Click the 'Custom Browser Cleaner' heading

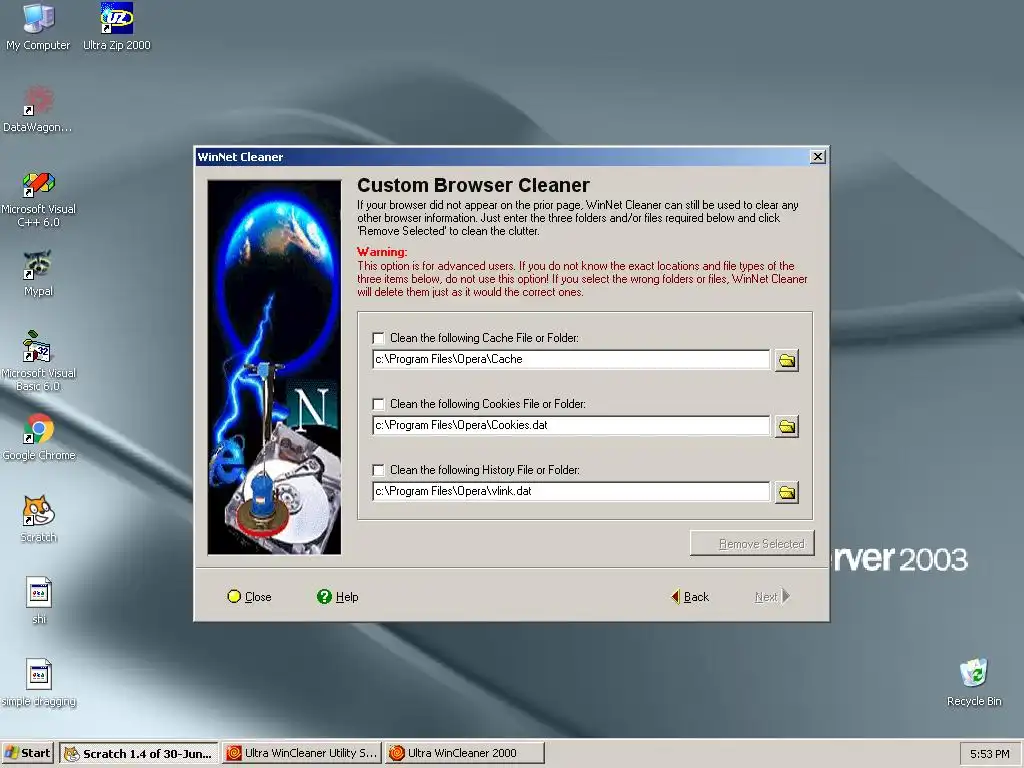(473, 185)
